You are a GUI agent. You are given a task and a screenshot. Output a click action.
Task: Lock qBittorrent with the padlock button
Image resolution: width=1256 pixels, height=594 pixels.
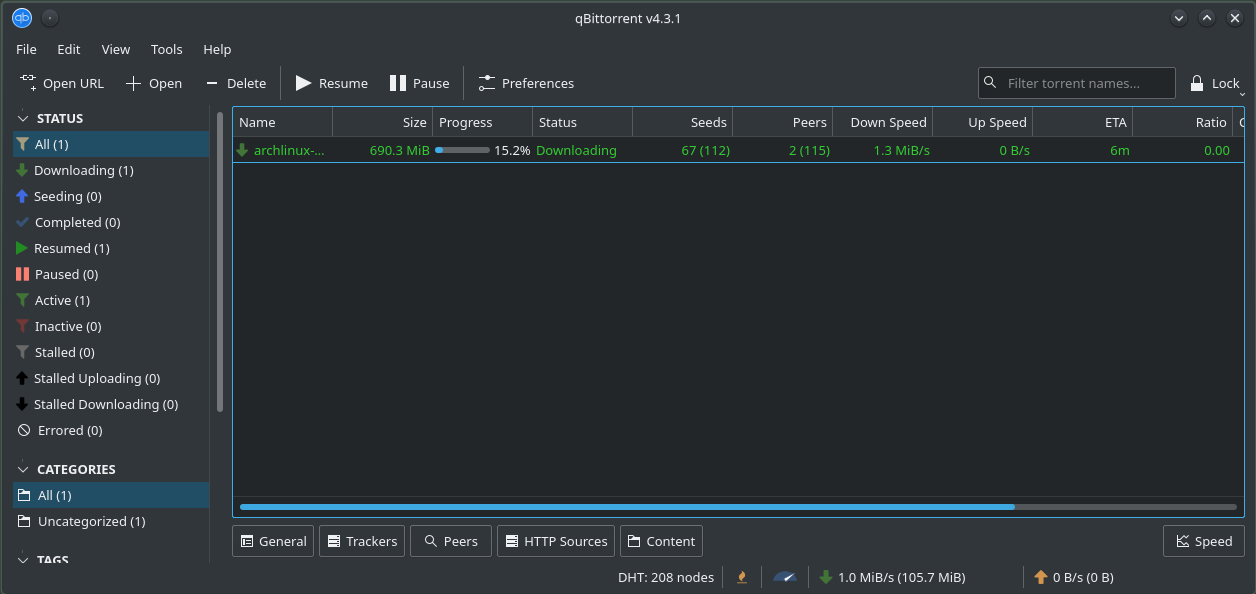click(1213, 83)
